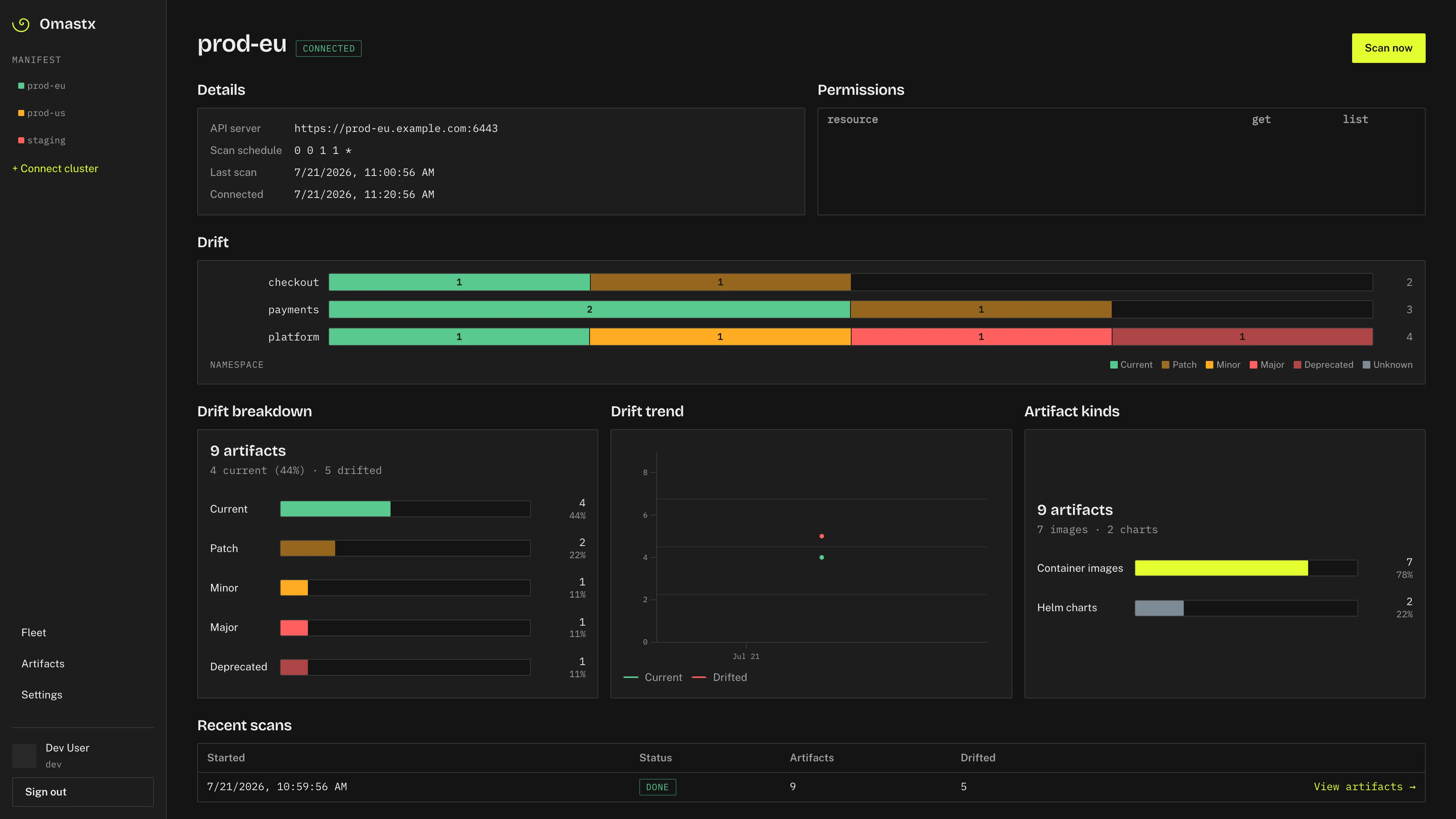Click the Current legend swatch in Drift
The width and height of the screenshot is (1456, 819).
[x=1114, y=365]
